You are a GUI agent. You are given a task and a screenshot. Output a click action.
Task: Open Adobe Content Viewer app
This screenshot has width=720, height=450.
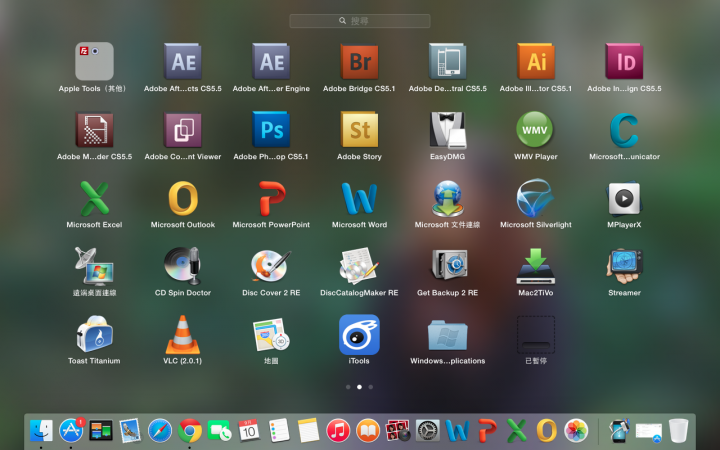pyautogui.click(x=183, y=129)
